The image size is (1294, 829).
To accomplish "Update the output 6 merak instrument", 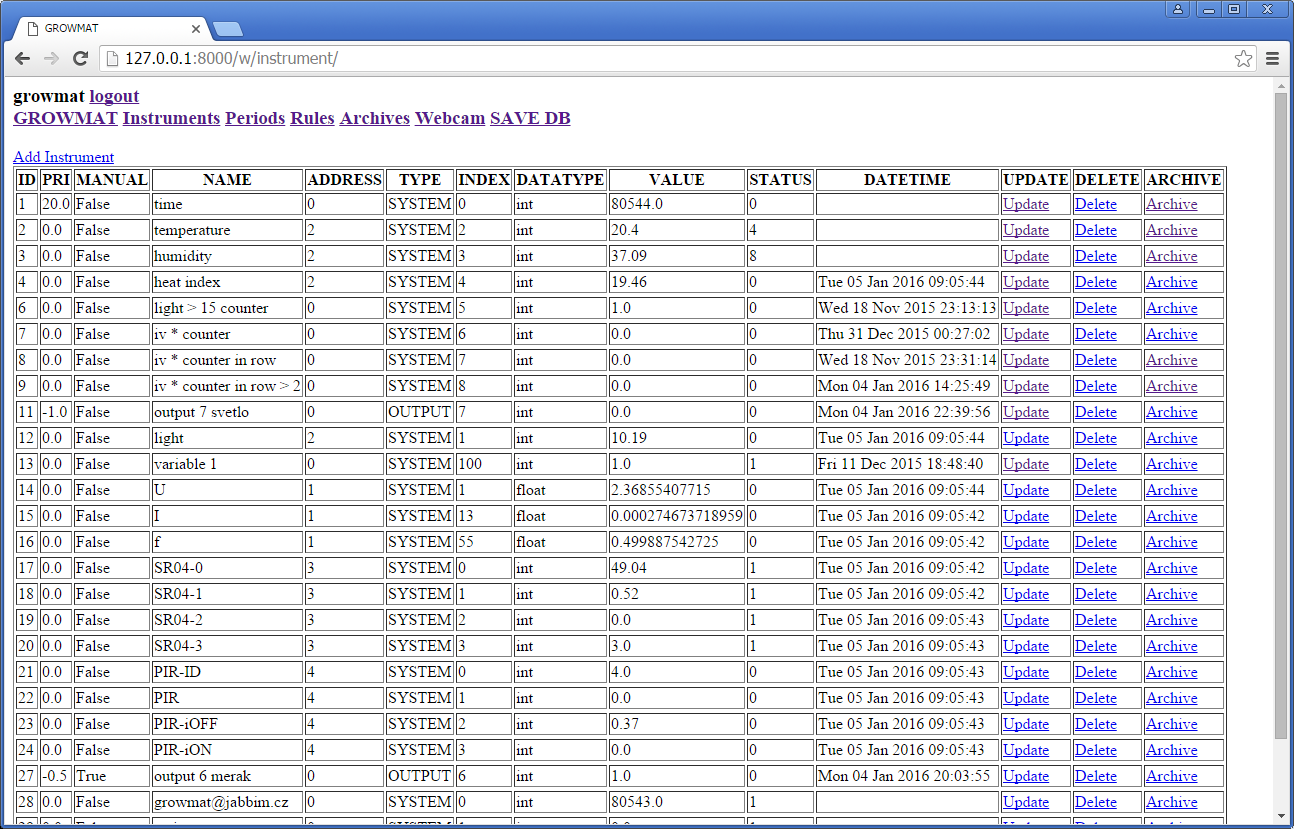I will pyautogui.click(x=1026, y=776).
